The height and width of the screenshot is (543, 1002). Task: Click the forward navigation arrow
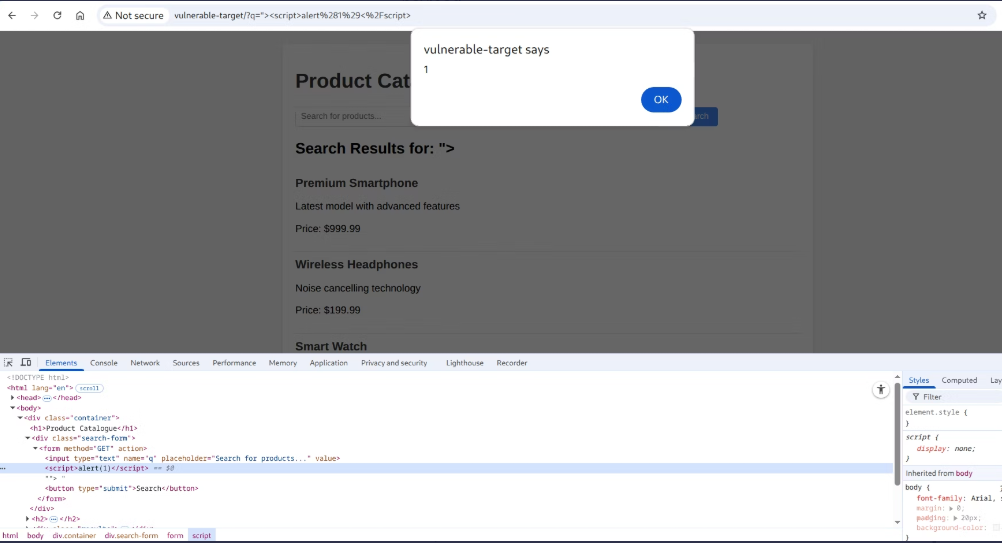point(35,15)
